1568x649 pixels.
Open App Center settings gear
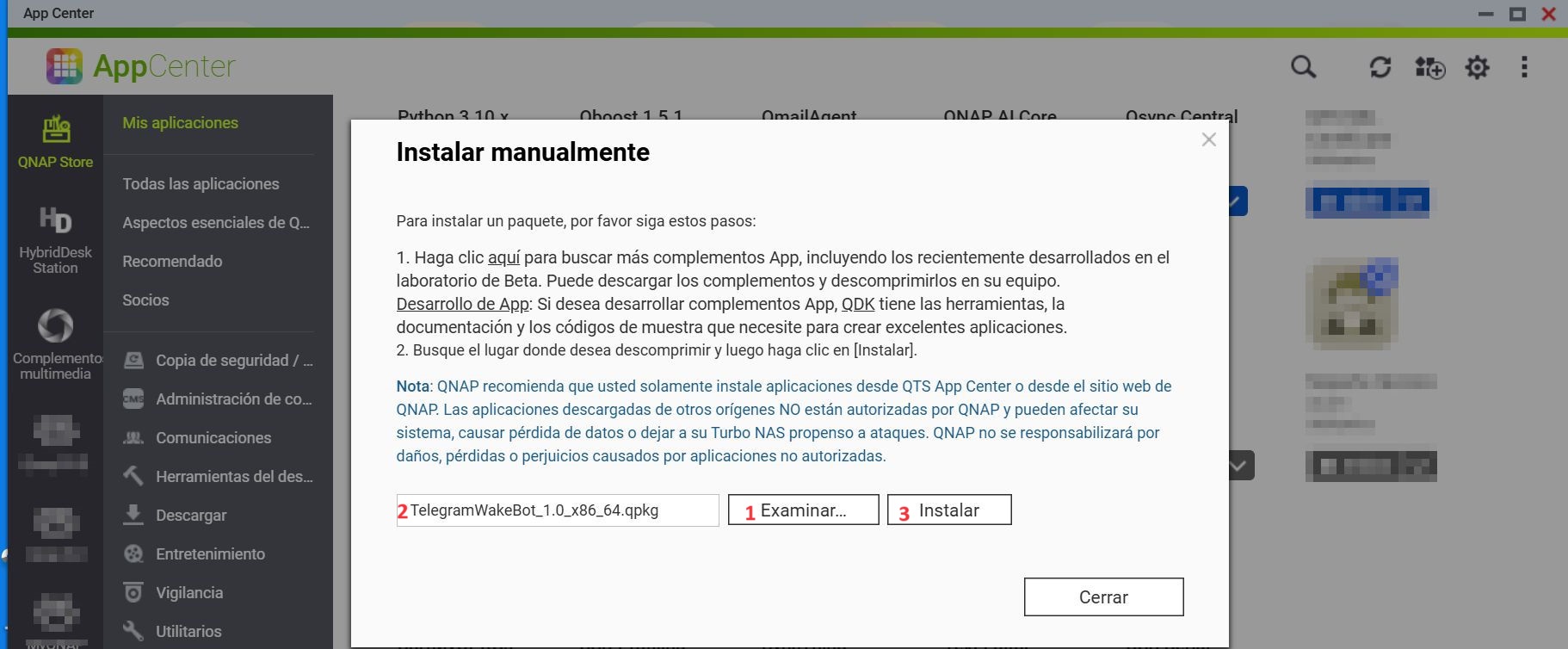click(x=1477, y=67)
